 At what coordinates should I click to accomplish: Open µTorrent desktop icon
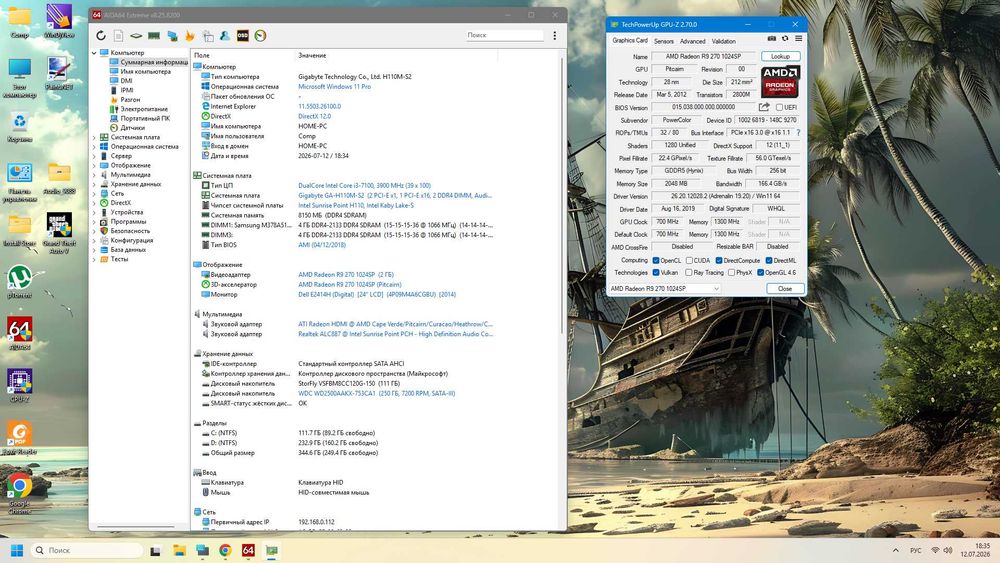(20, 282)
